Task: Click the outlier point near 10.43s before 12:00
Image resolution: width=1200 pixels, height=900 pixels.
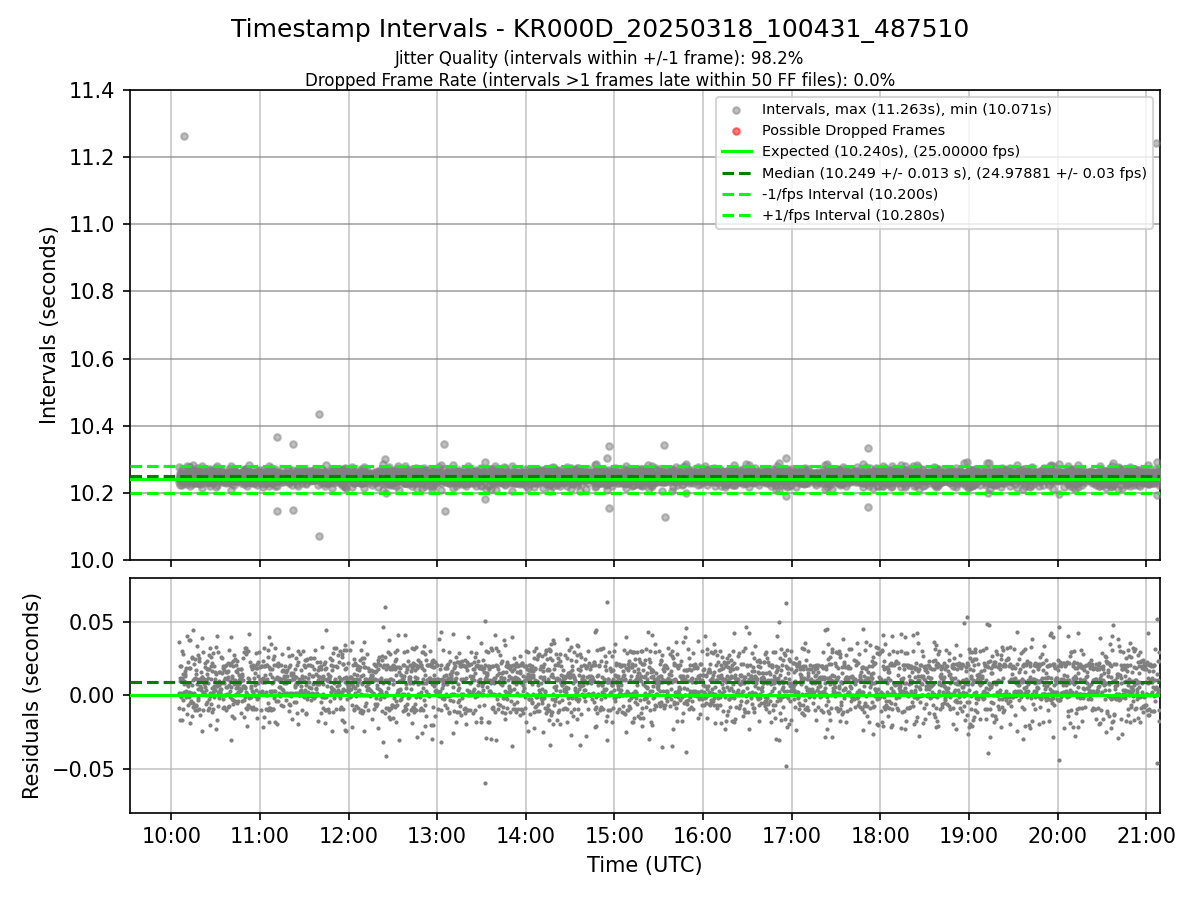Action: [x=319, y=414]
